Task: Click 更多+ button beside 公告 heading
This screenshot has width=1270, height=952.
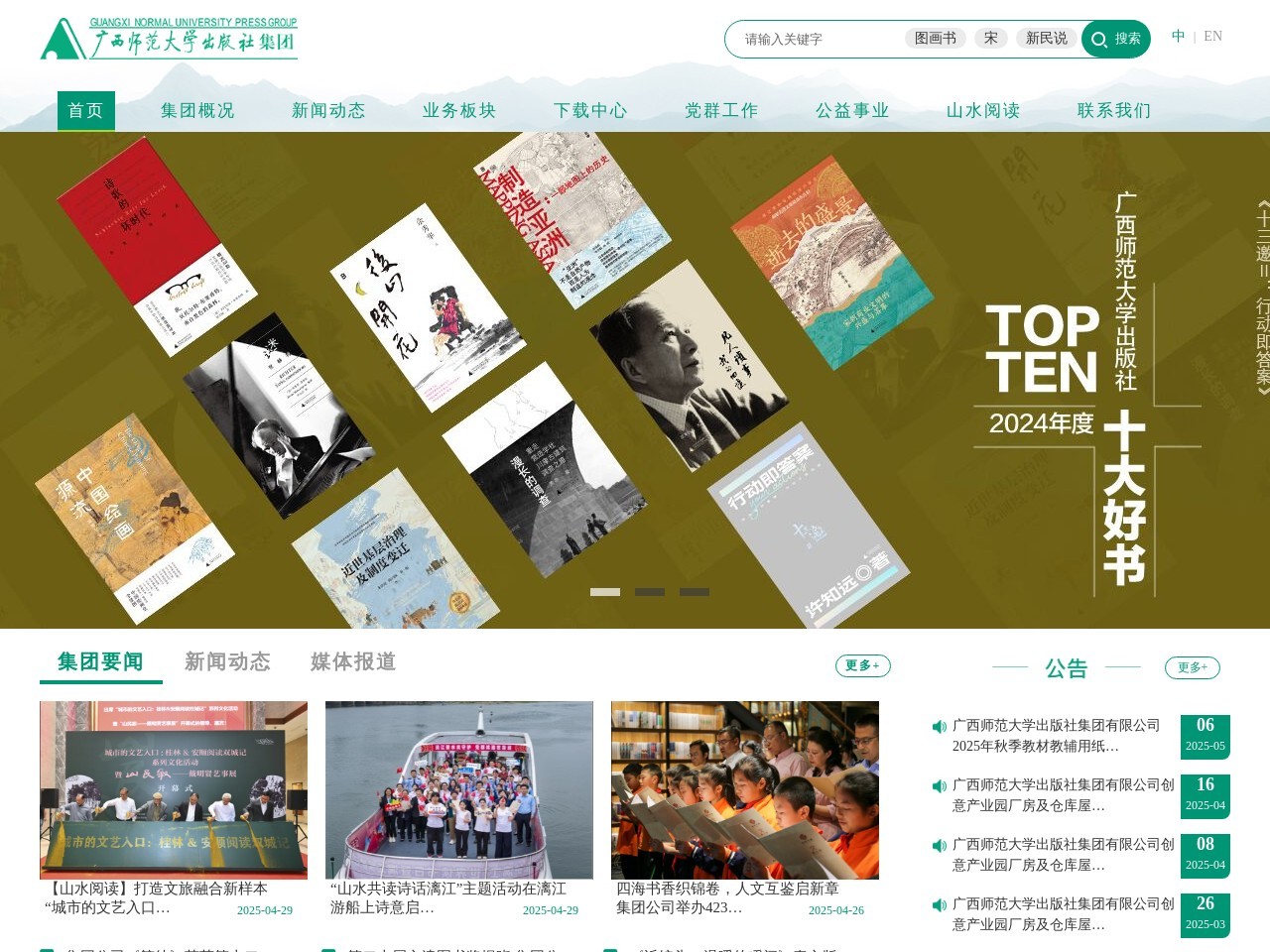Action: 1192,667
